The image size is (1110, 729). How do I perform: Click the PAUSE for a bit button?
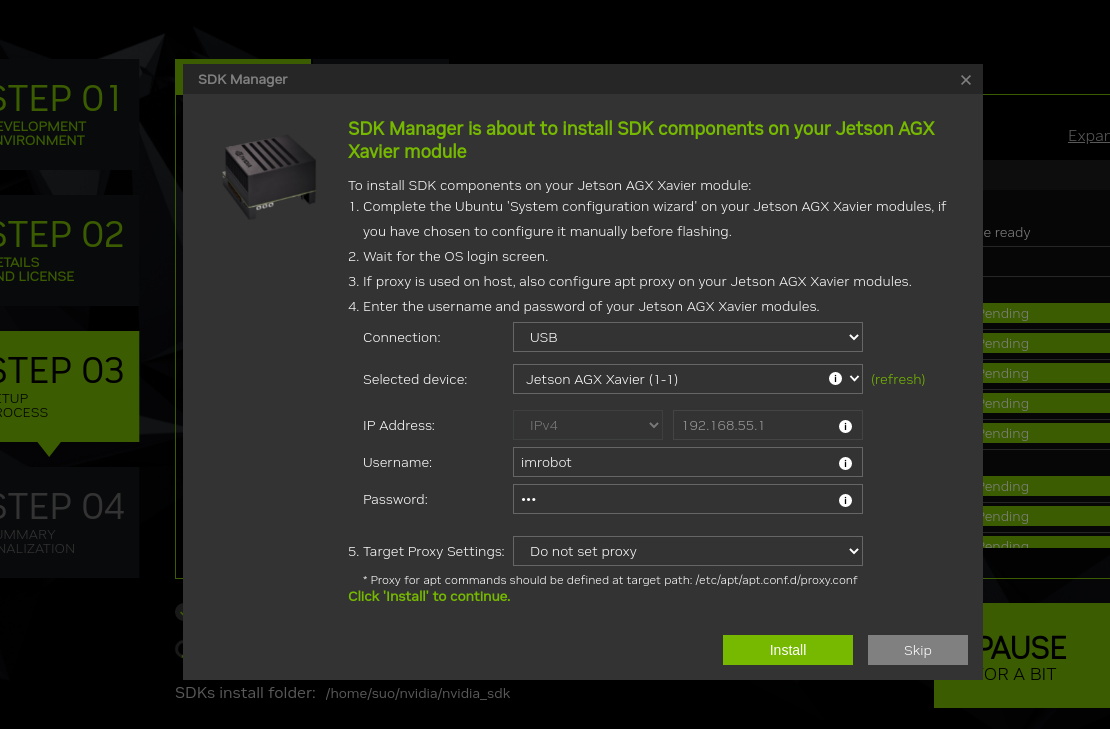point(1046,655)
